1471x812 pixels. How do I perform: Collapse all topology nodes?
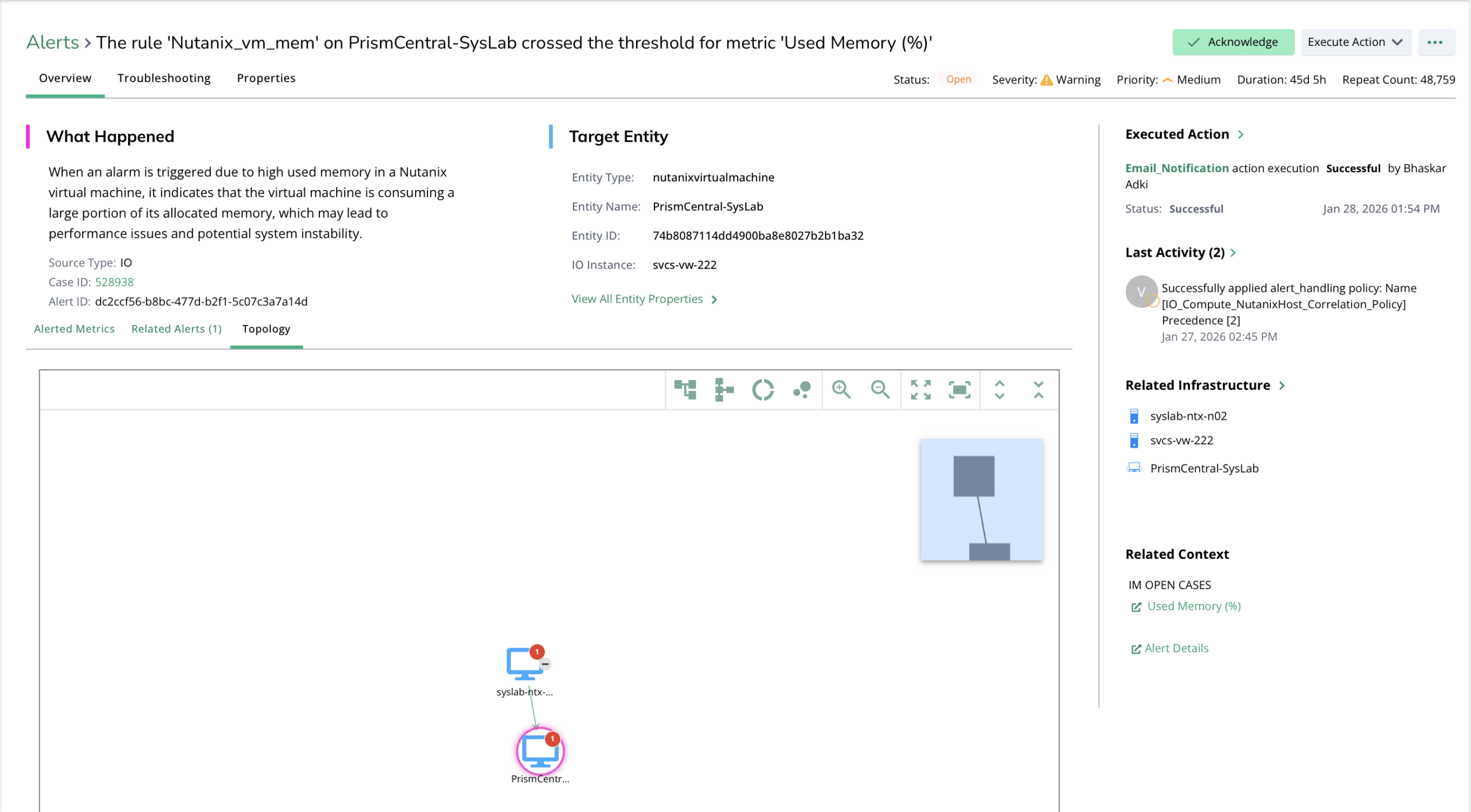coord(1038,390)
